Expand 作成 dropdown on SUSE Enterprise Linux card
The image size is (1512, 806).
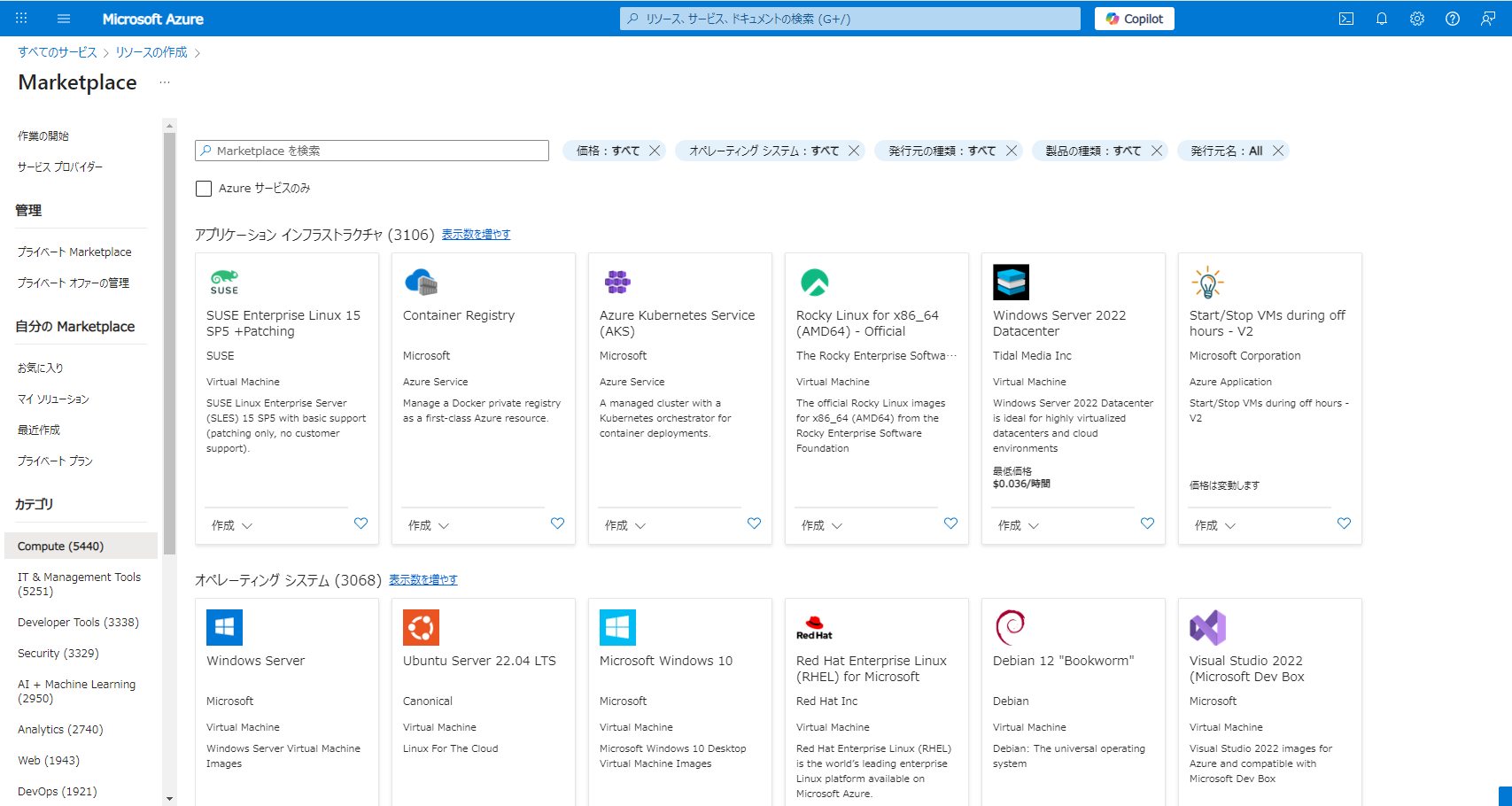point(232,525)
